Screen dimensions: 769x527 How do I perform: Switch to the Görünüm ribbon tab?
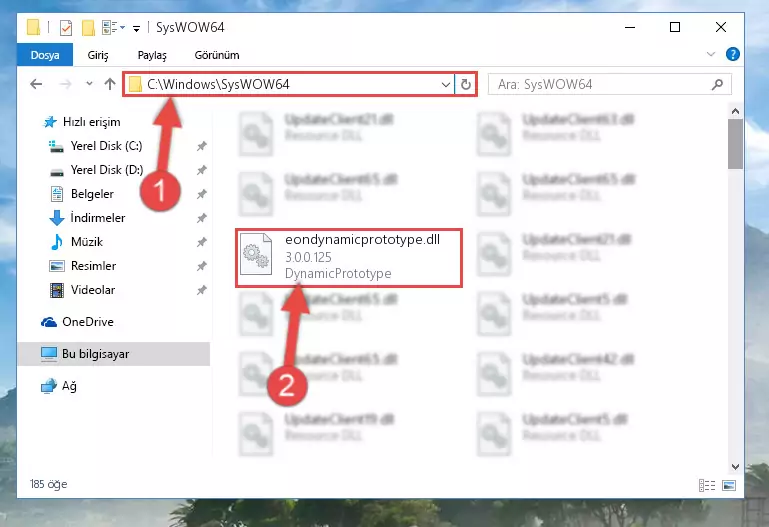217,55
